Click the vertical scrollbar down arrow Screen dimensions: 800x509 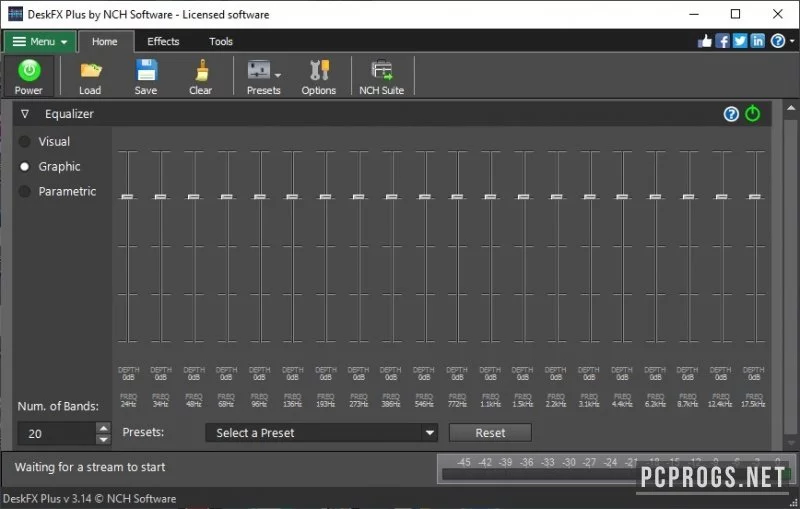point(791,443)
